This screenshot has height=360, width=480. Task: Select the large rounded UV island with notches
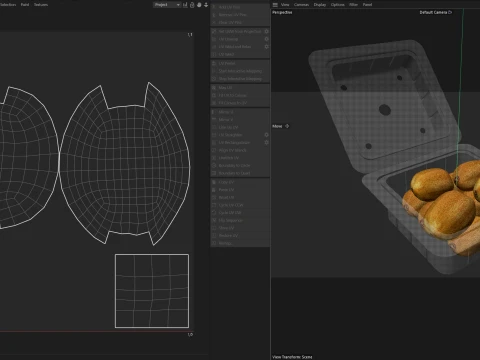125,164
